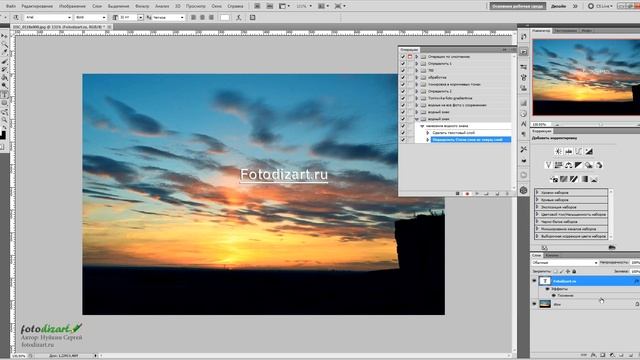
Task: Open the Редактирование menu
Action: click(x=37, y=6)
